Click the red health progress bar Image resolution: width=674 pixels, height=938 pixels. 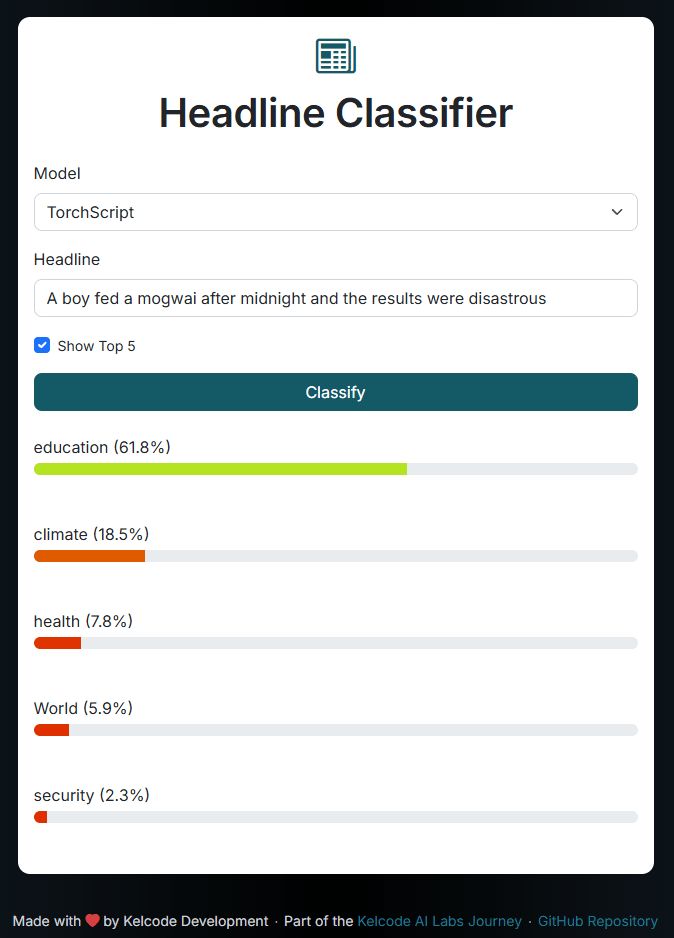[x=57, y=643]
